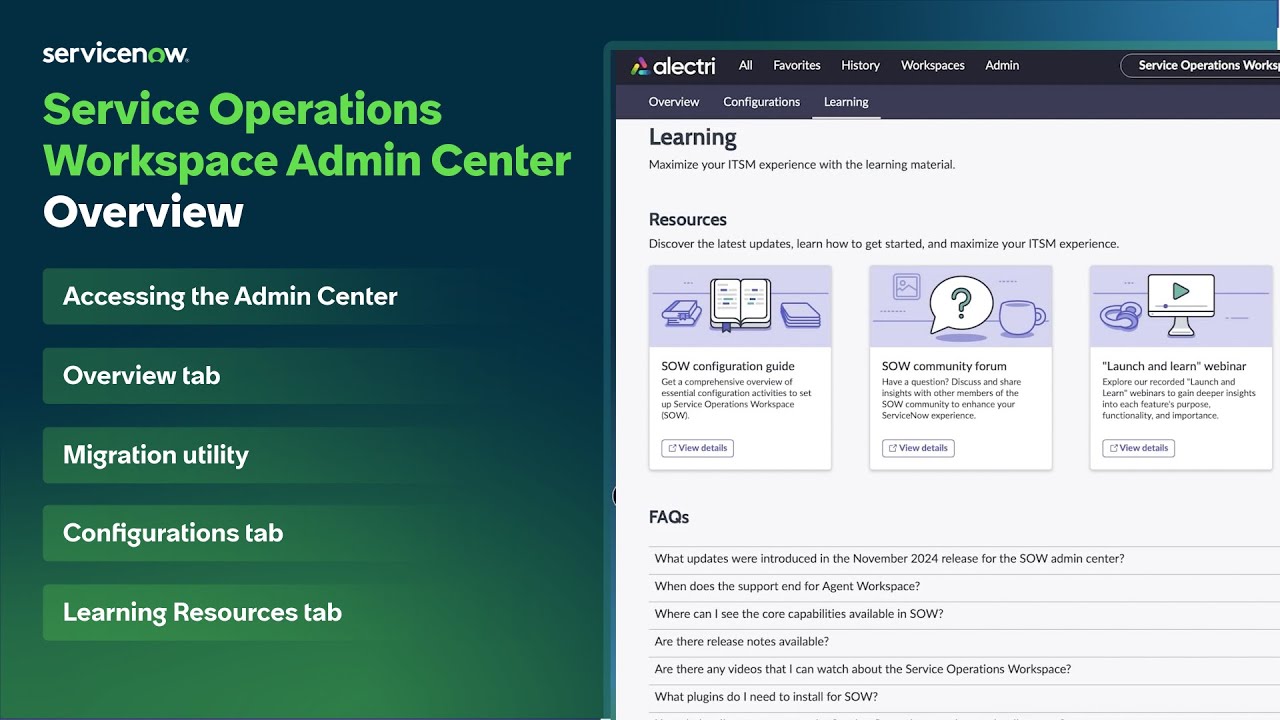Image resolution: width=1280 pixels, height=720 pixels.
Task: Open the Favorites menu
Action: [x=796, y=65]
